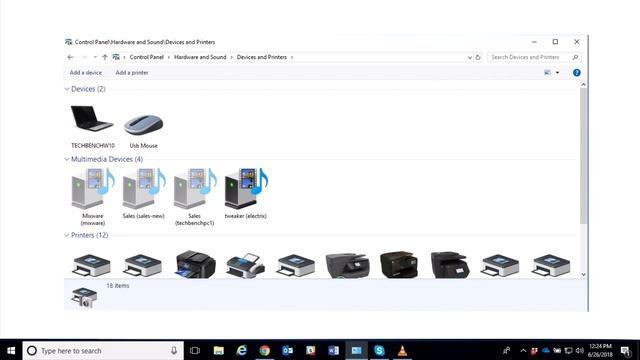640x360 pixels.
Task: Click the help question mark icon
Action: pyautogui.click(x=576, y=73)
